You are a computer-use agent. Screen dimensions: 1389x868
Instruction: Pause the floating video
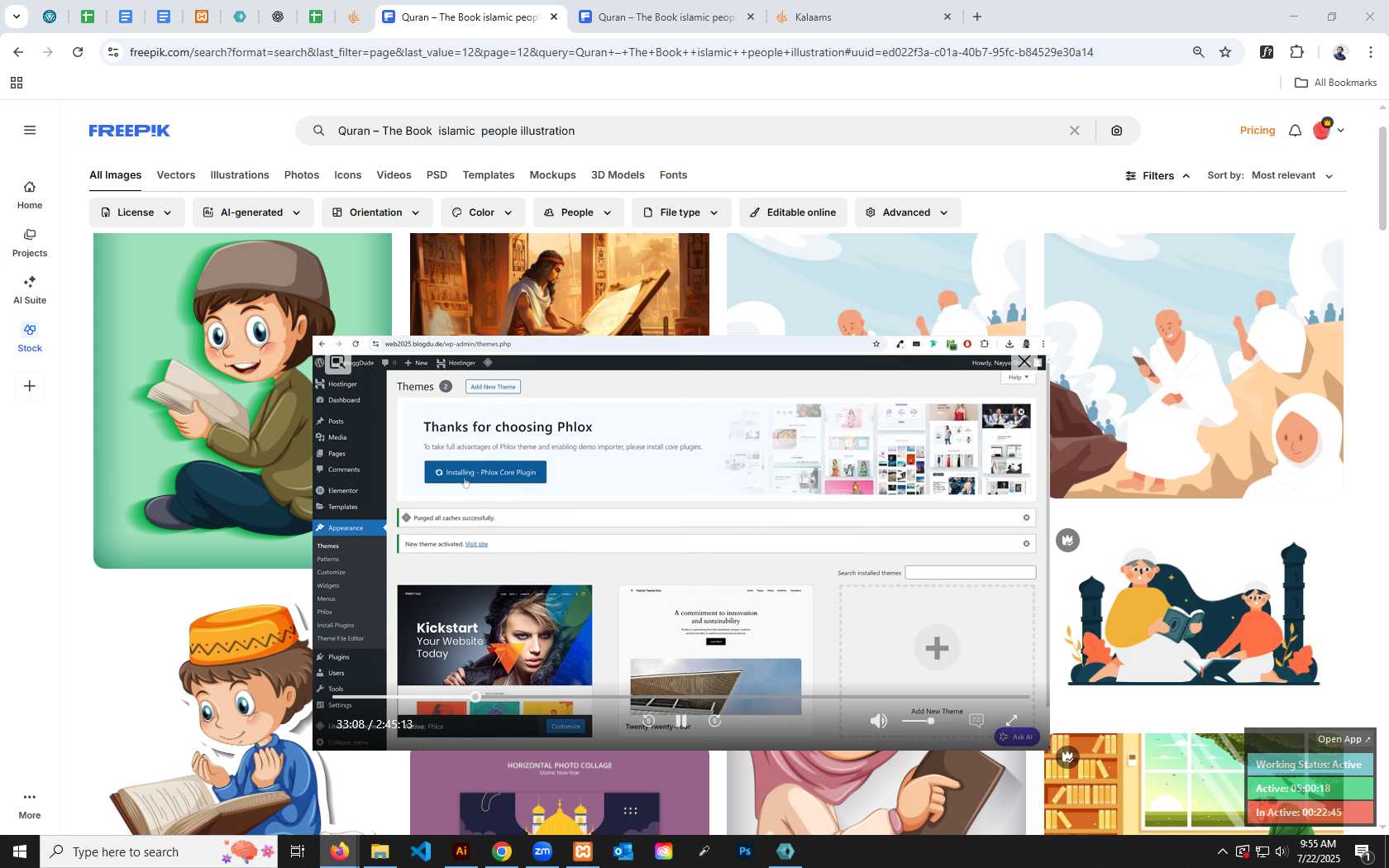[x=681, y=721]
